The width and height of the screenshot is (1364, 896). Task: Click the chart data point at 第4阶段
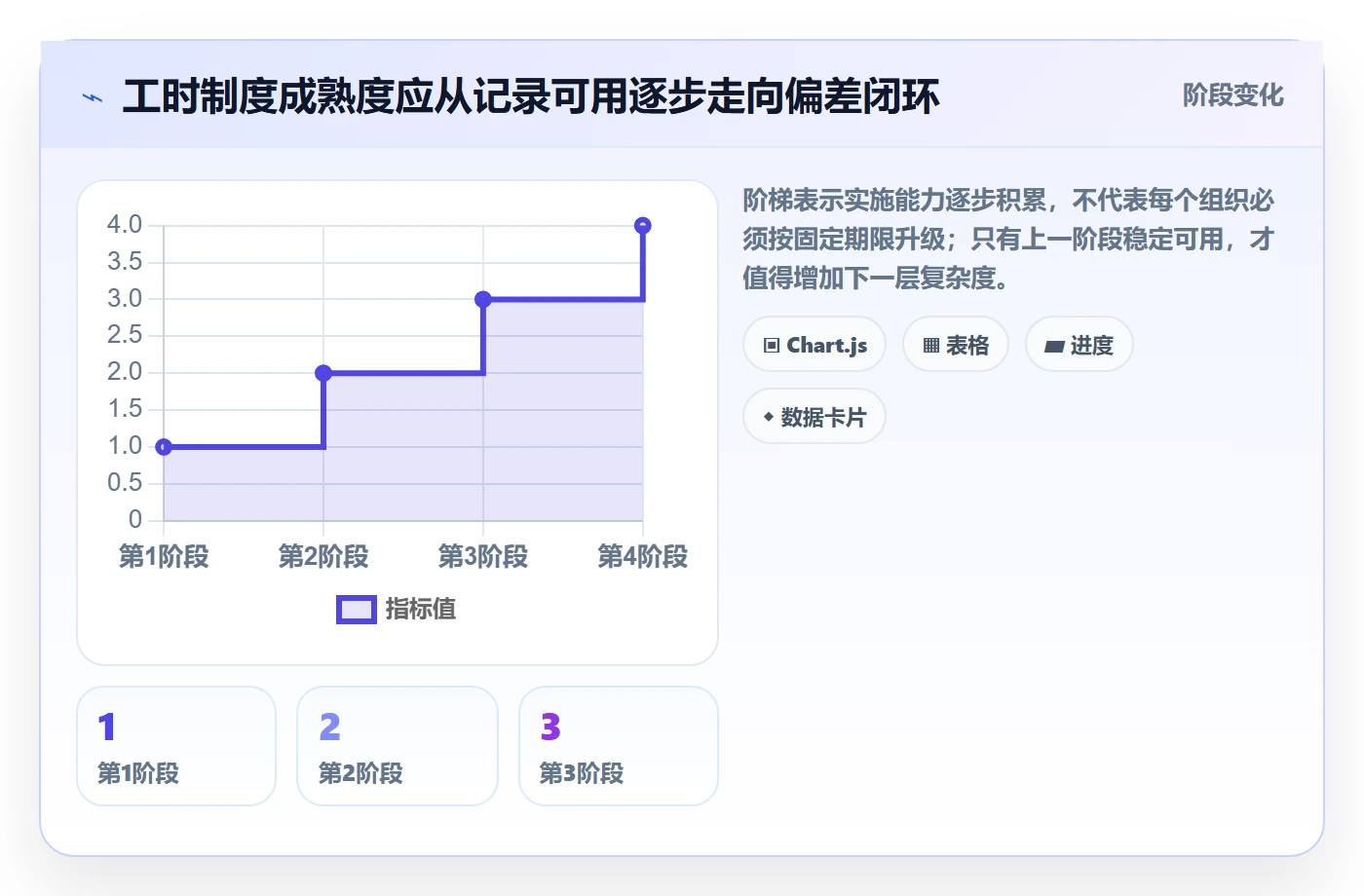point(643,226)
